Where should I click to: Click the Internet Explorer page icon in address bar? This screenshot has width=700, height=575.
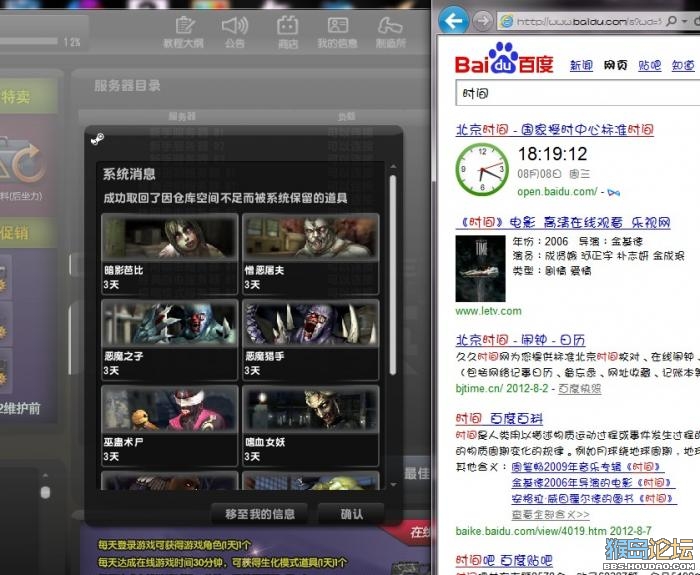point(506,21)
